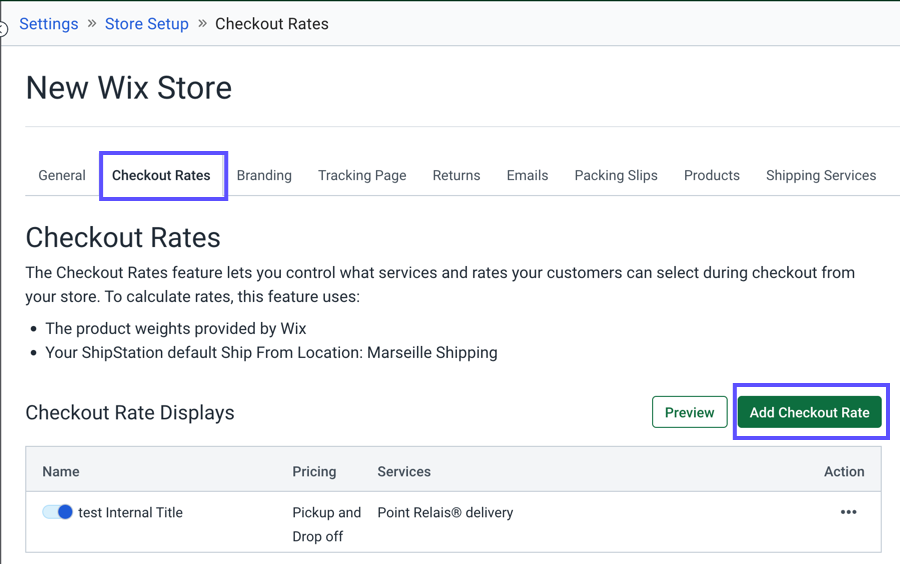Open the three-dot action menu for test Internal Title

coord(848,512)
